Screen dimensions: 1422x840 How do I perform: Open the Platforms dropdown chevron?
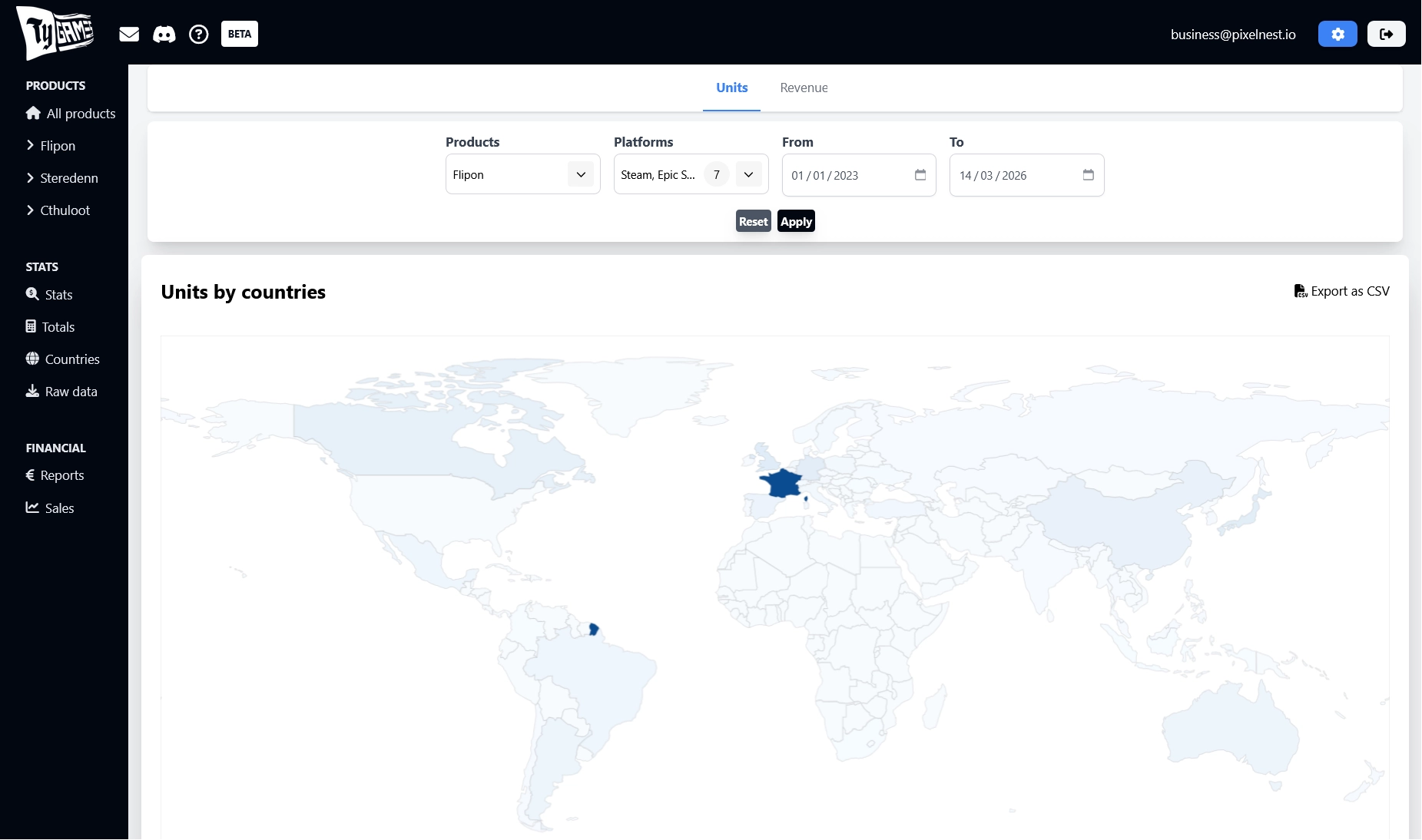(748, 174)
